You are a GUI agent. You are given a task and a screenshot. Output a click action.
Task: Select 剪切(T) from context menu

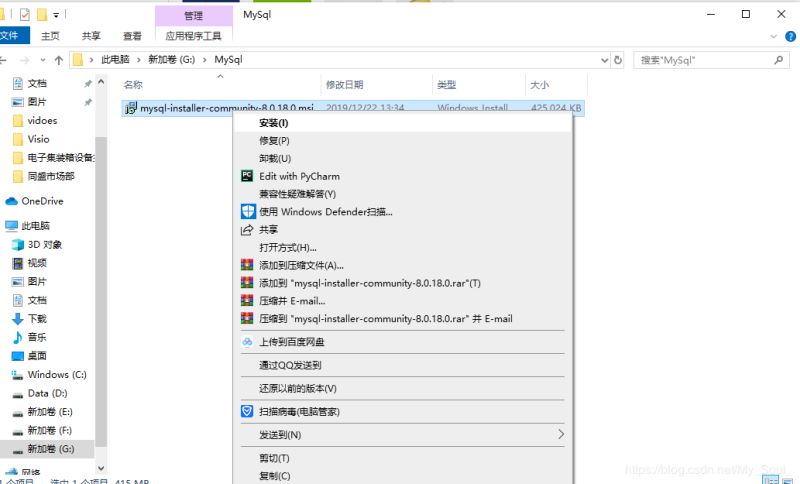[x=403, y=458]
